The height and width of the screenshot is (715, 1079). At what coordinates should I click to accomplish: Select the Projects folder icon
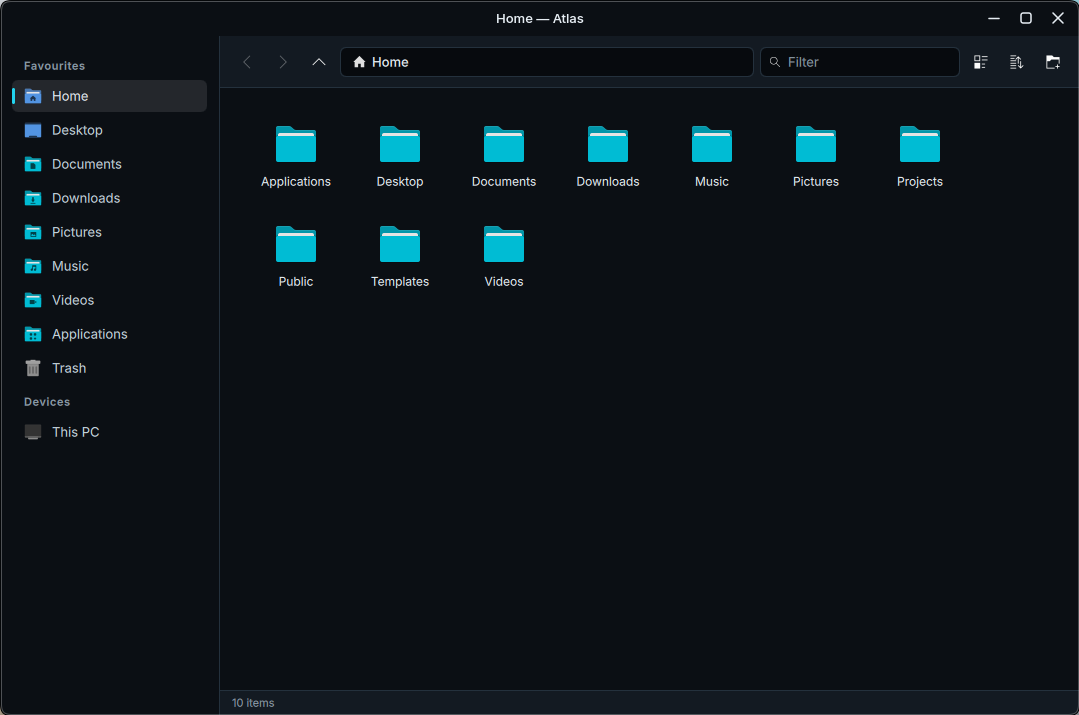(x=919, y=144)
